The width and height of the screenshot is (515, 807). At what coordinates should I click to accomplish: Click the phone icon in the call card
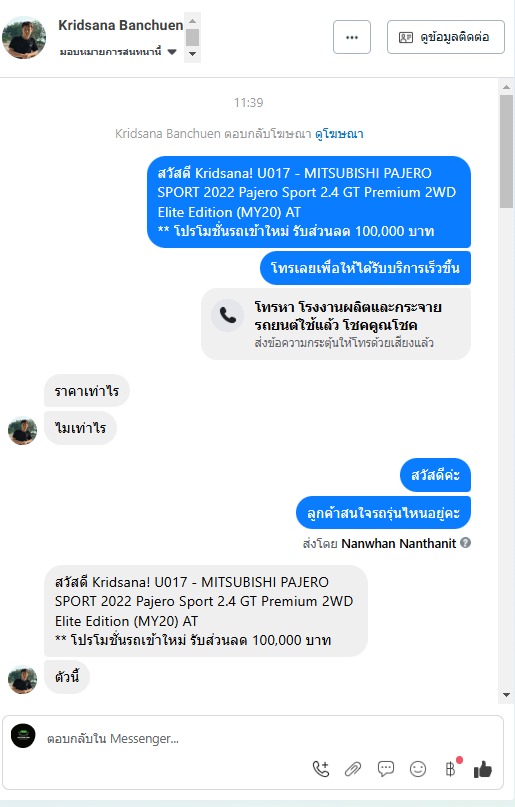point(227,315)
